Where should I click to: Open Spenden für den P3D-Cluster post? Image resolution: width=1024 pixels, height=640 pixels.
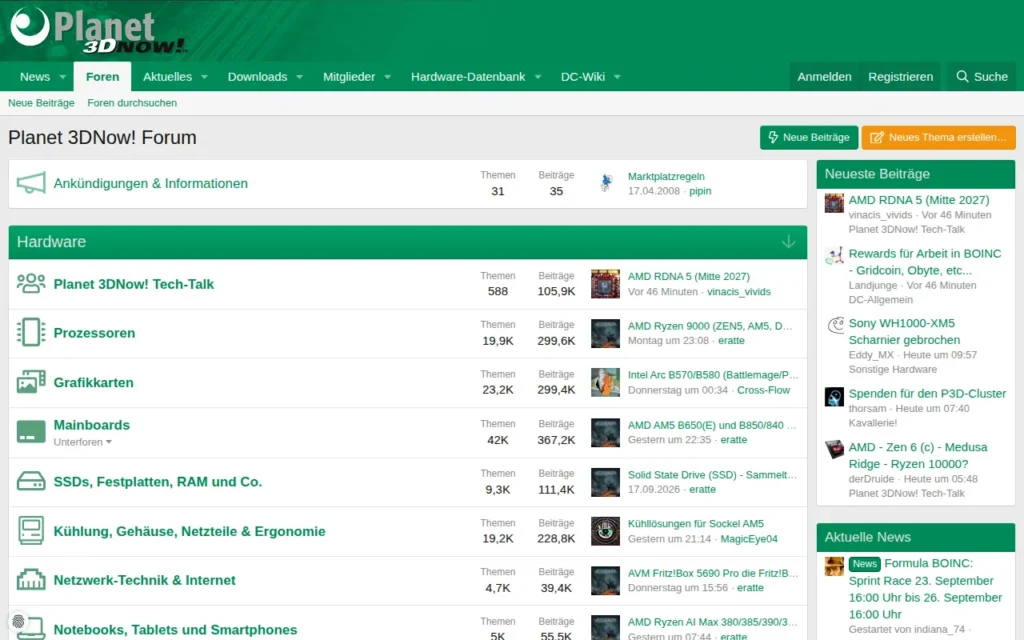[927, 394]
